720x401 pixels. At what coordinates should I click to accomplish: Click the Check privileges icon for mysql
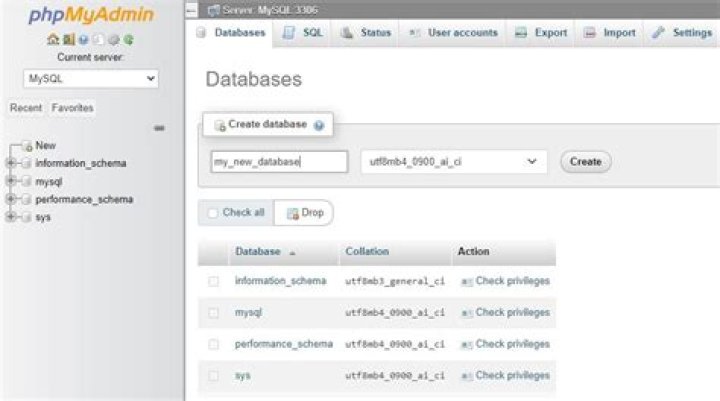click(466, 313)
